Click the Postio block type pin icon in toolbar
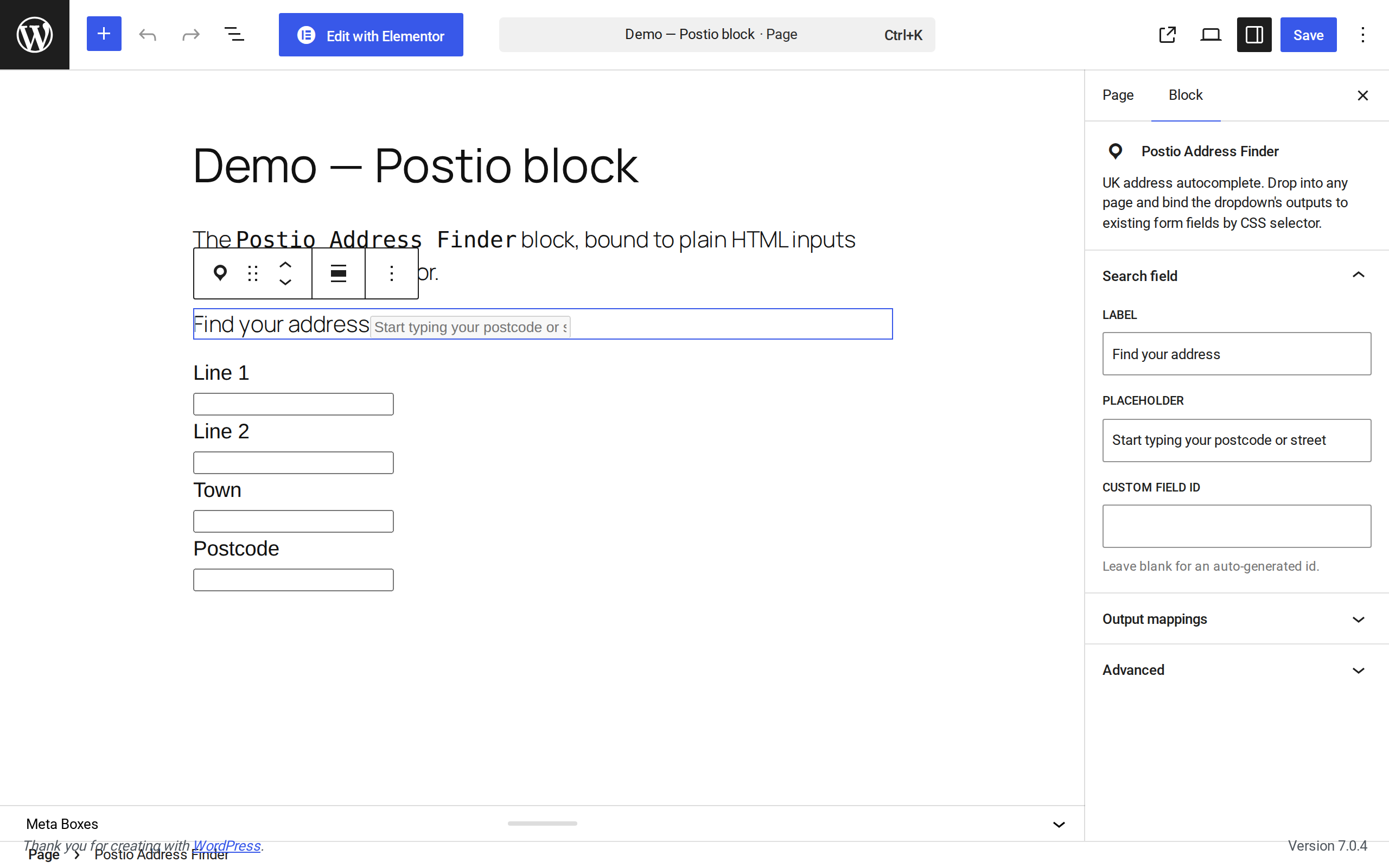Viewport: 1389px width, 868px height. point(220,273)
